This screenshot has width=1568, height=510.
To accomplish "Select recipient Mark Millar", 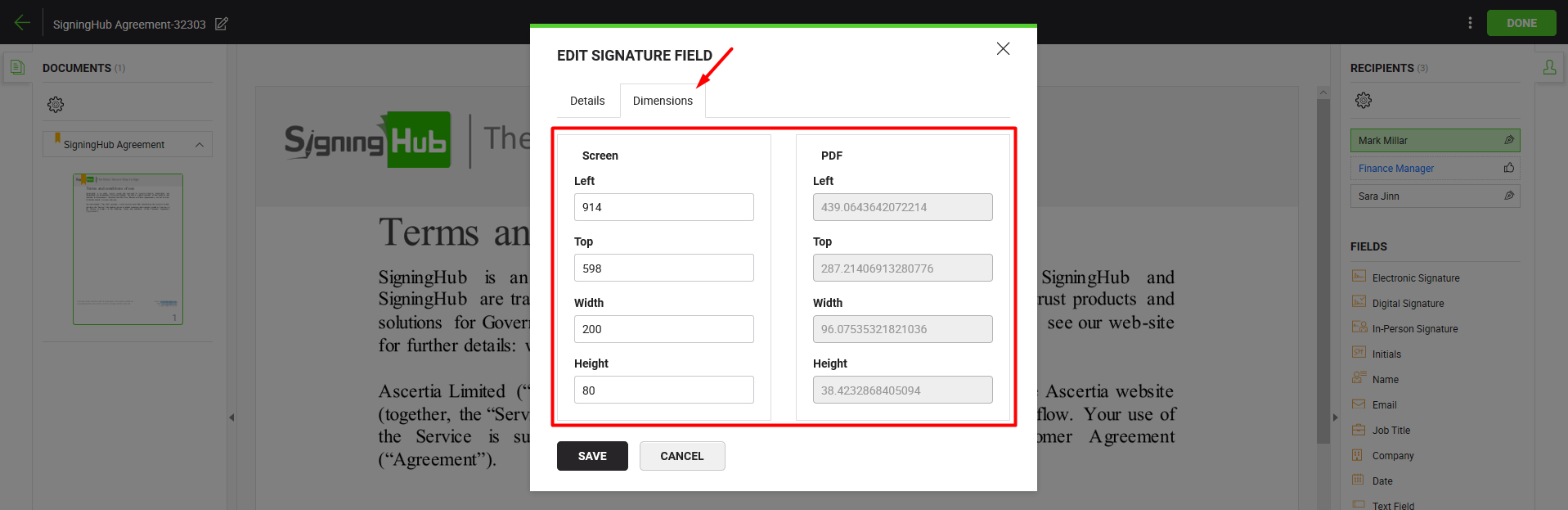I will [x=1435, y=140].
